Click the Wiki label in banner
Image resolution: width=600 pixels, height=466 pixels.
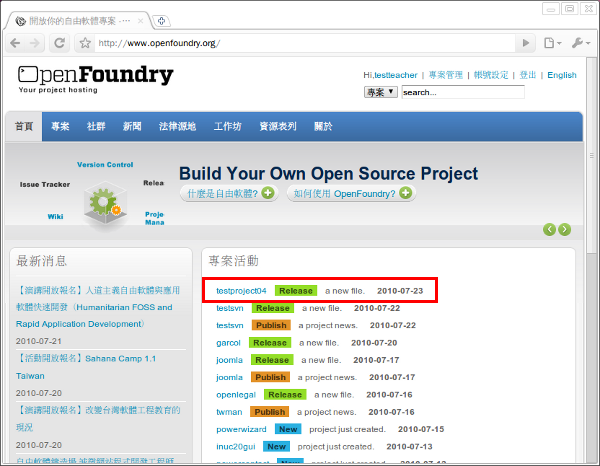pos(55,217)
